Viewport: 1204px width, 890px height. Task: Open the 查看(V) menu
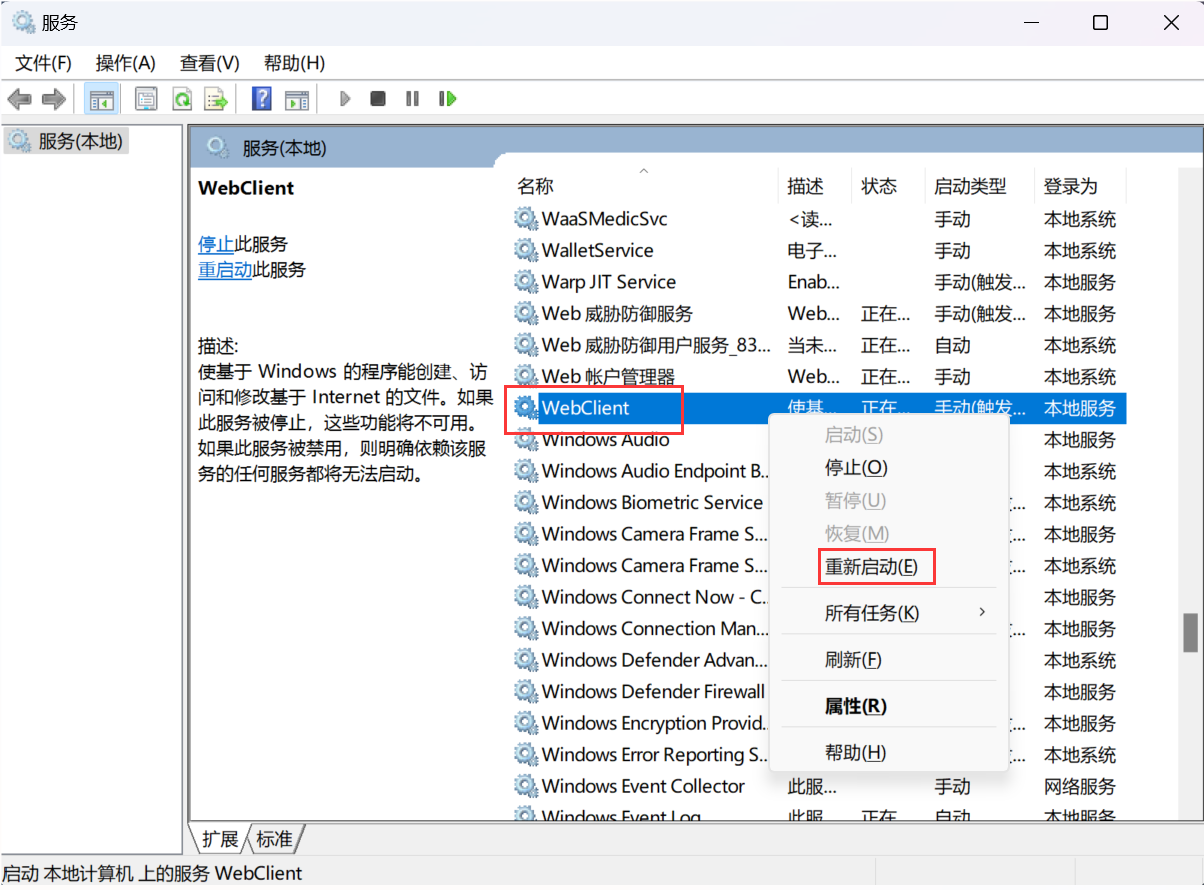pos(210,63)
